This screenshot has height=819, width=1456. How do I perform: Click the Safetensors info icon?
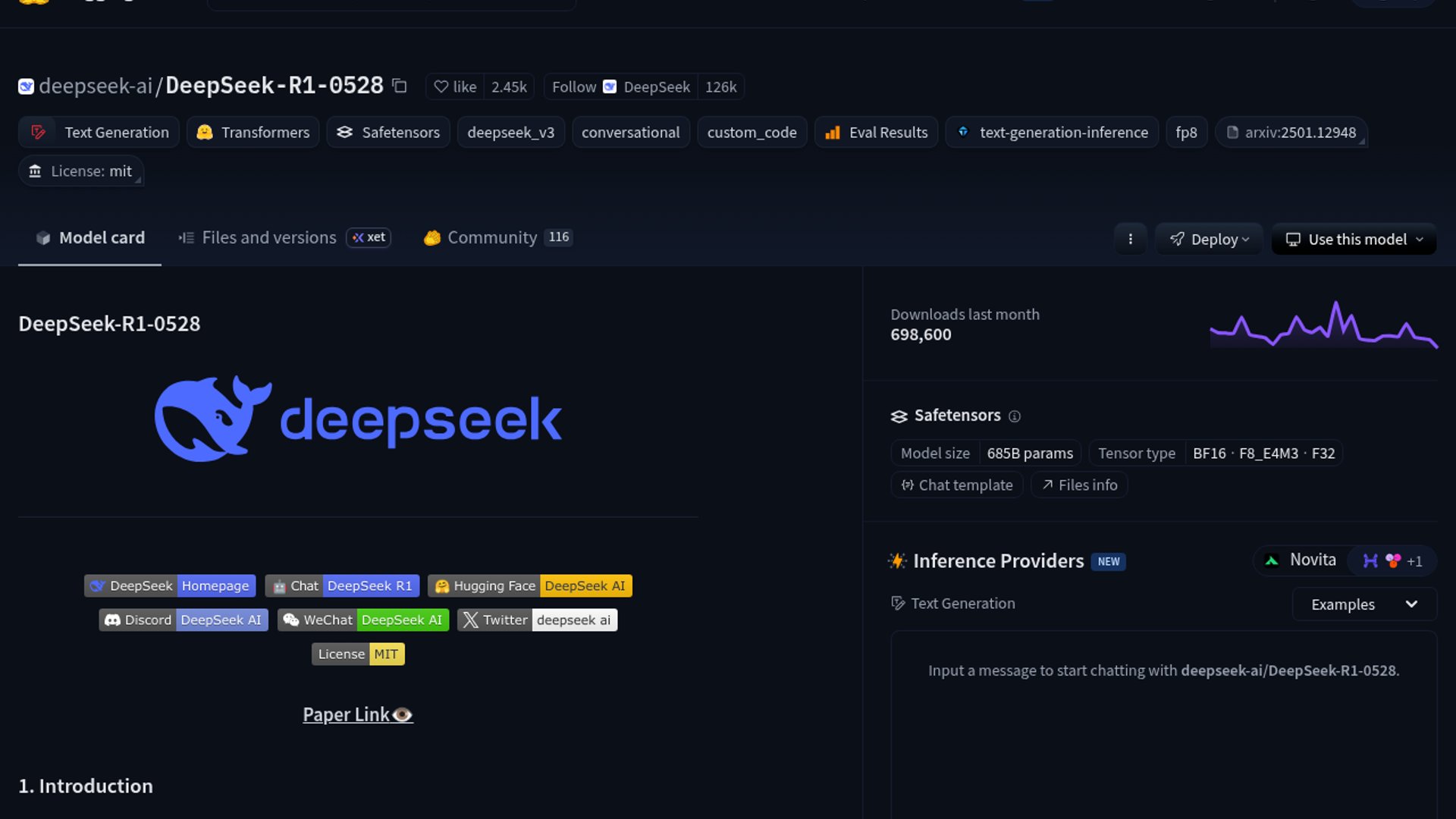pos(1015,416)
